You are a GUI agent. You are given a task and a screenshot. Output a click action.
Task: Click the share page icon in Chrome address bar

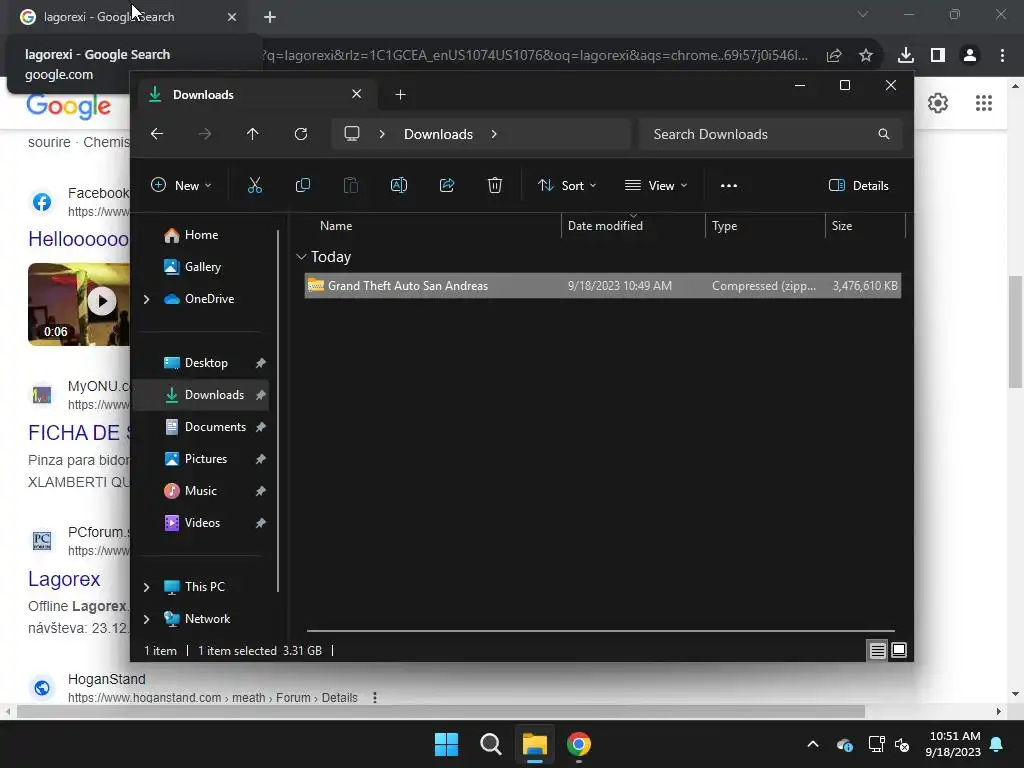834,56
